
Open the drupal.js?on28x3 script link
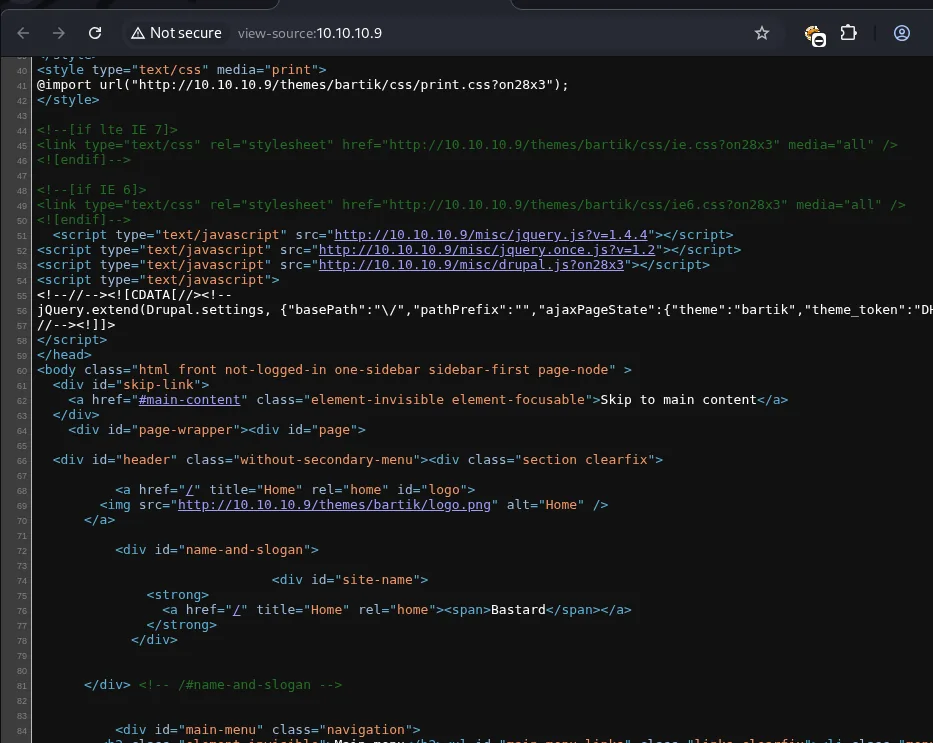(471, 265)
